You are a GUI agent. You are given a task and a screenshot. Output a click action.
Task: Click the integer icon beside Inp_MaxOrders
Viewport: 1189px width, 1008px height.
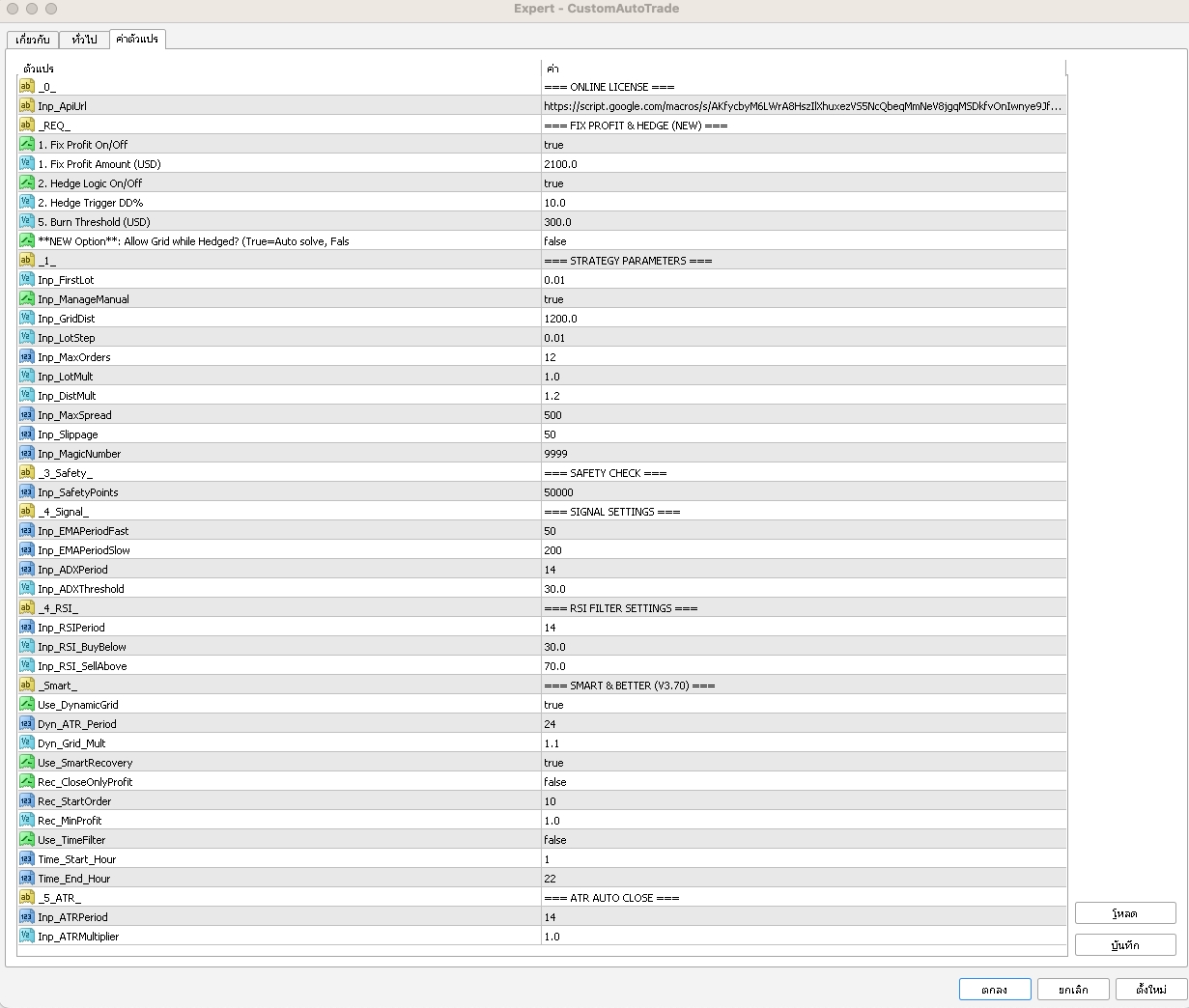pyautogui.click(x=26, y=357)
